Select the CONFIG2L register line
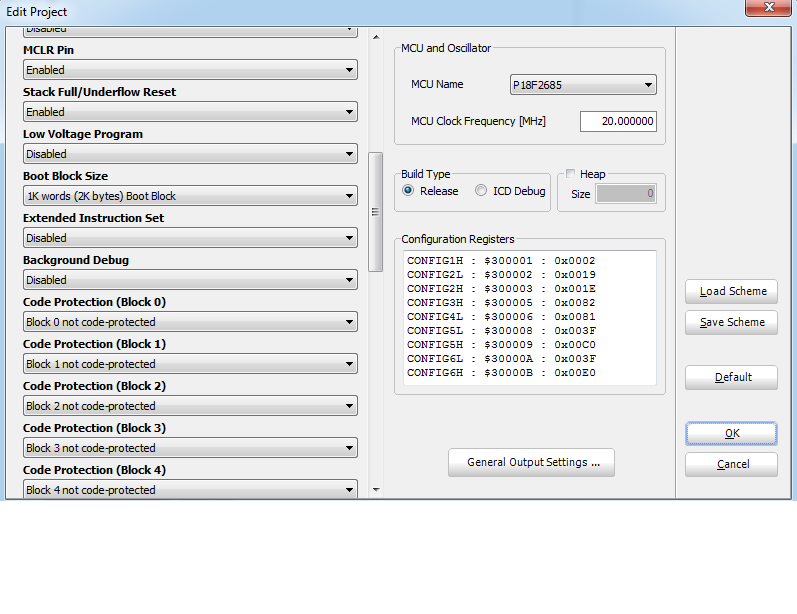The height and width of the screenshot is (614, 797). click(x=501, y=275)
